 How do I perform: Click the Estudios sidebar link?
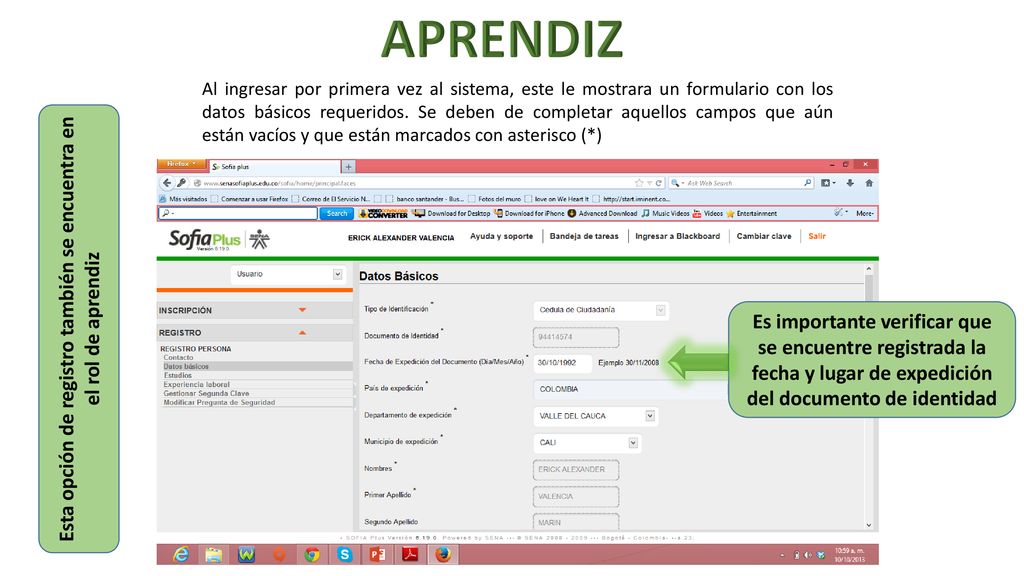pos(178,376)
